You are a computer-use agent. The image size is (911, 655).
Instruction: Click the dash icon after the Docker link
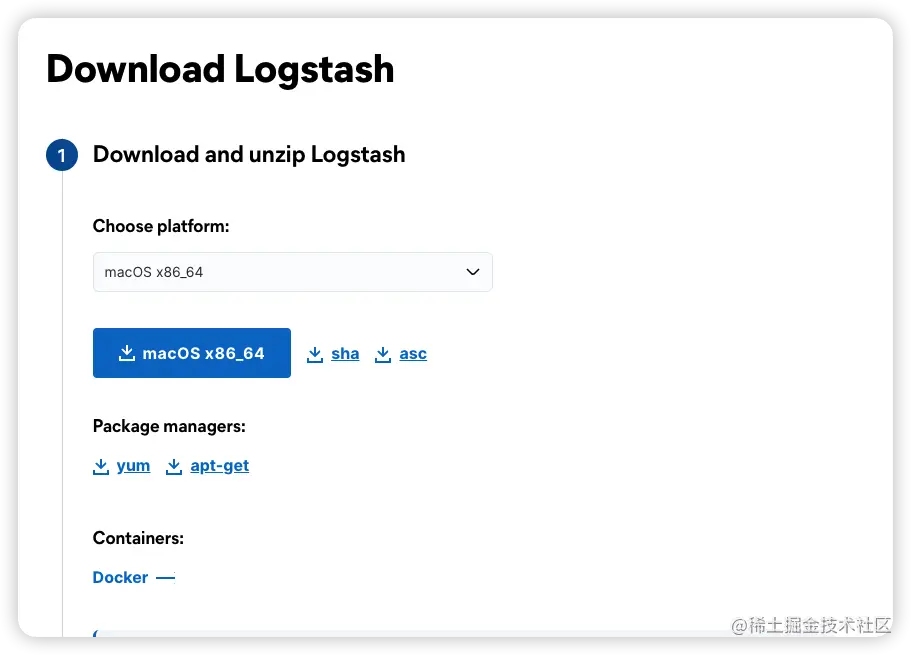click(166, 577)
